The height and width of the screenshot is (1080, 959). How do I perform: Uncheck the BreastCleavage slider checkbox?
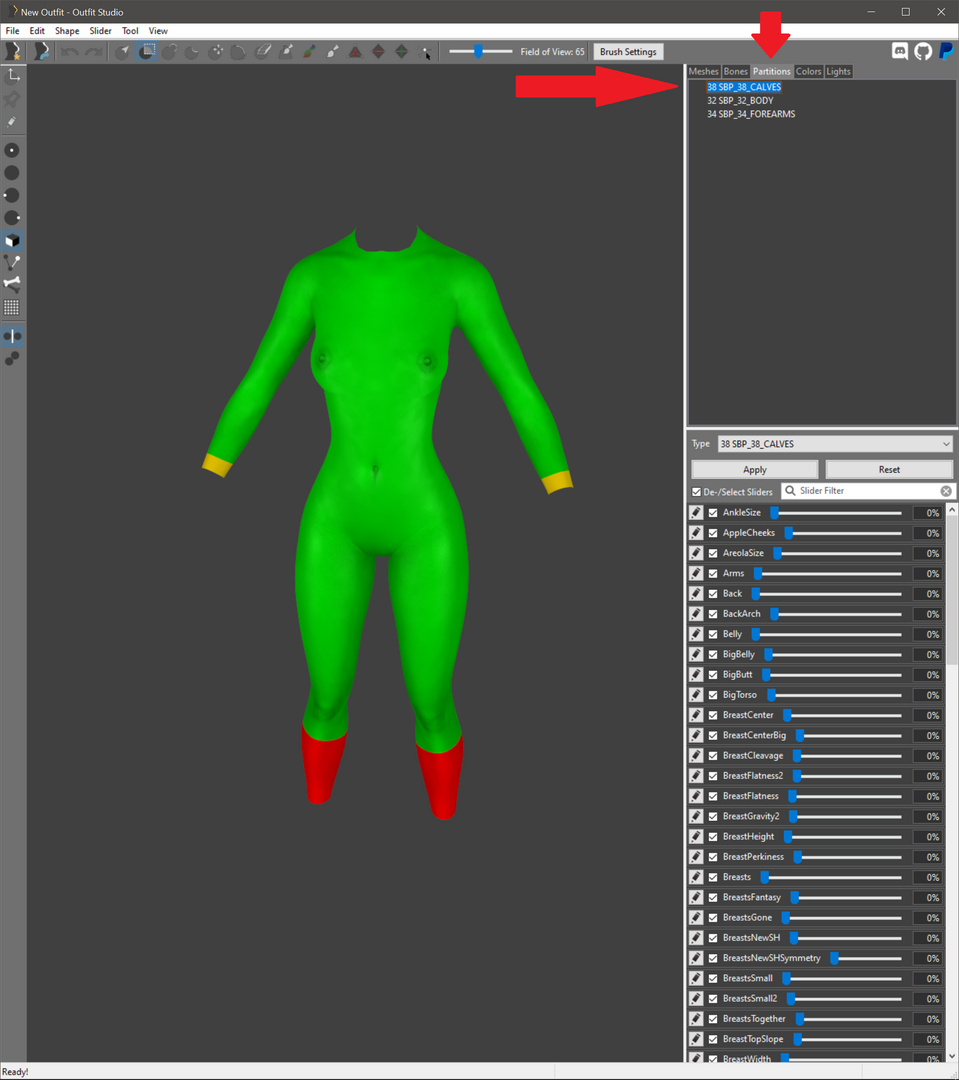pos(713,756)
